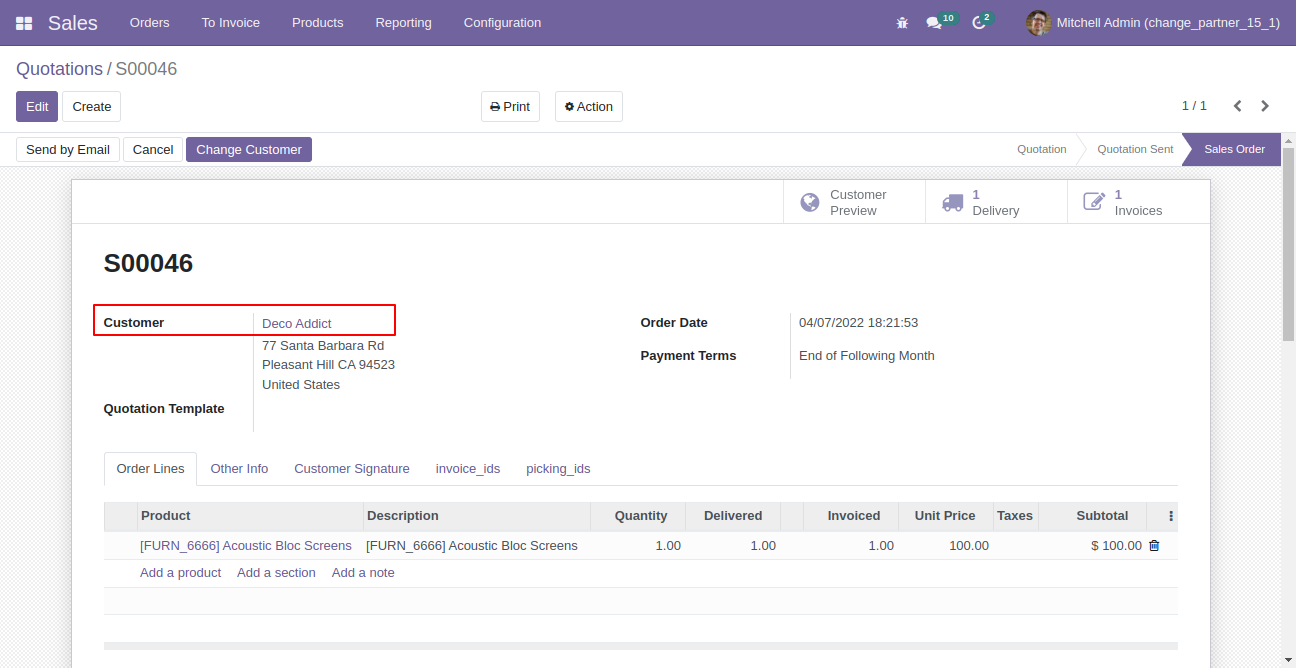The width and height of the screenshot is (1296, 668).
Task: Click the Create button
Action: (92, 107)
